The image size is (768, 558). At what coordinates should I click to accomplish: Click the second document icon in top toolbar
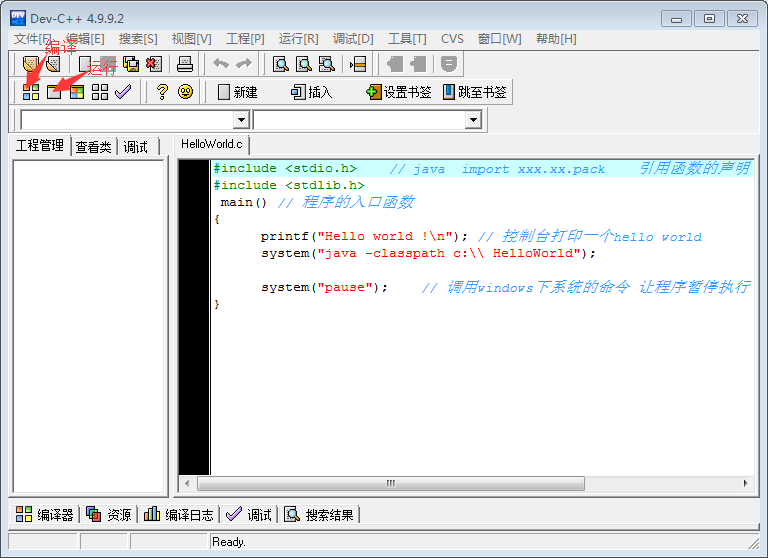coord(53,64)
